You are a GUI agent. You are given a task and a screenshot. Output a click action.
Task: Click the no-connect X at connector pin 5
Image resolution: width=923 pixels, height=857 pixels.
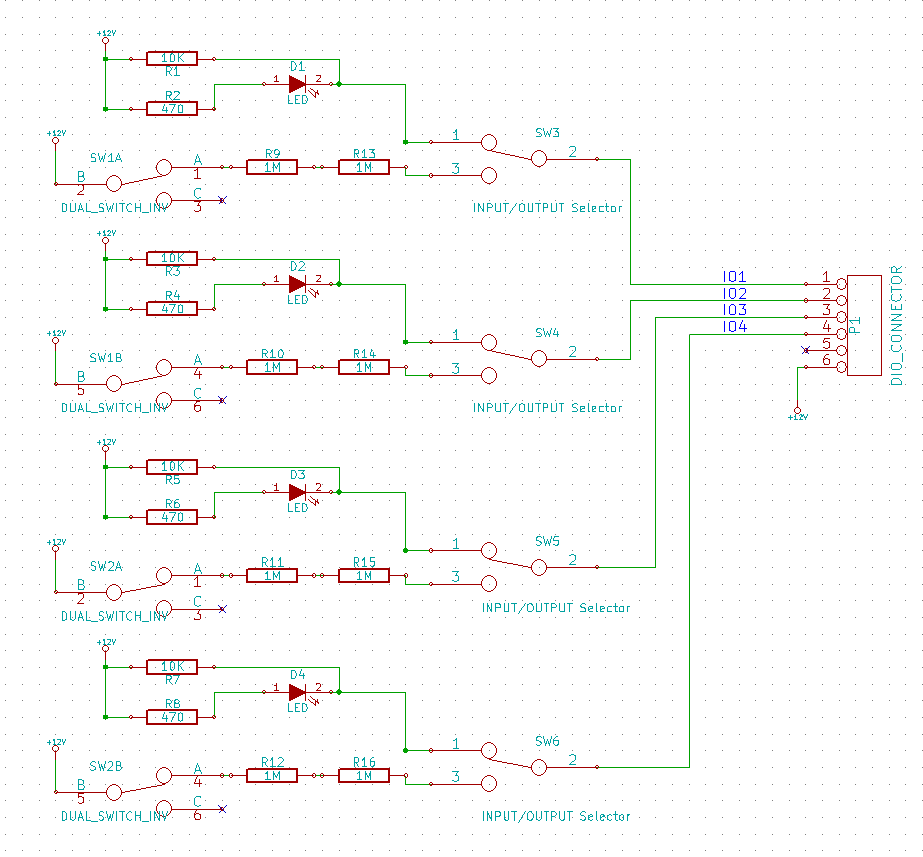click(806, 350)
